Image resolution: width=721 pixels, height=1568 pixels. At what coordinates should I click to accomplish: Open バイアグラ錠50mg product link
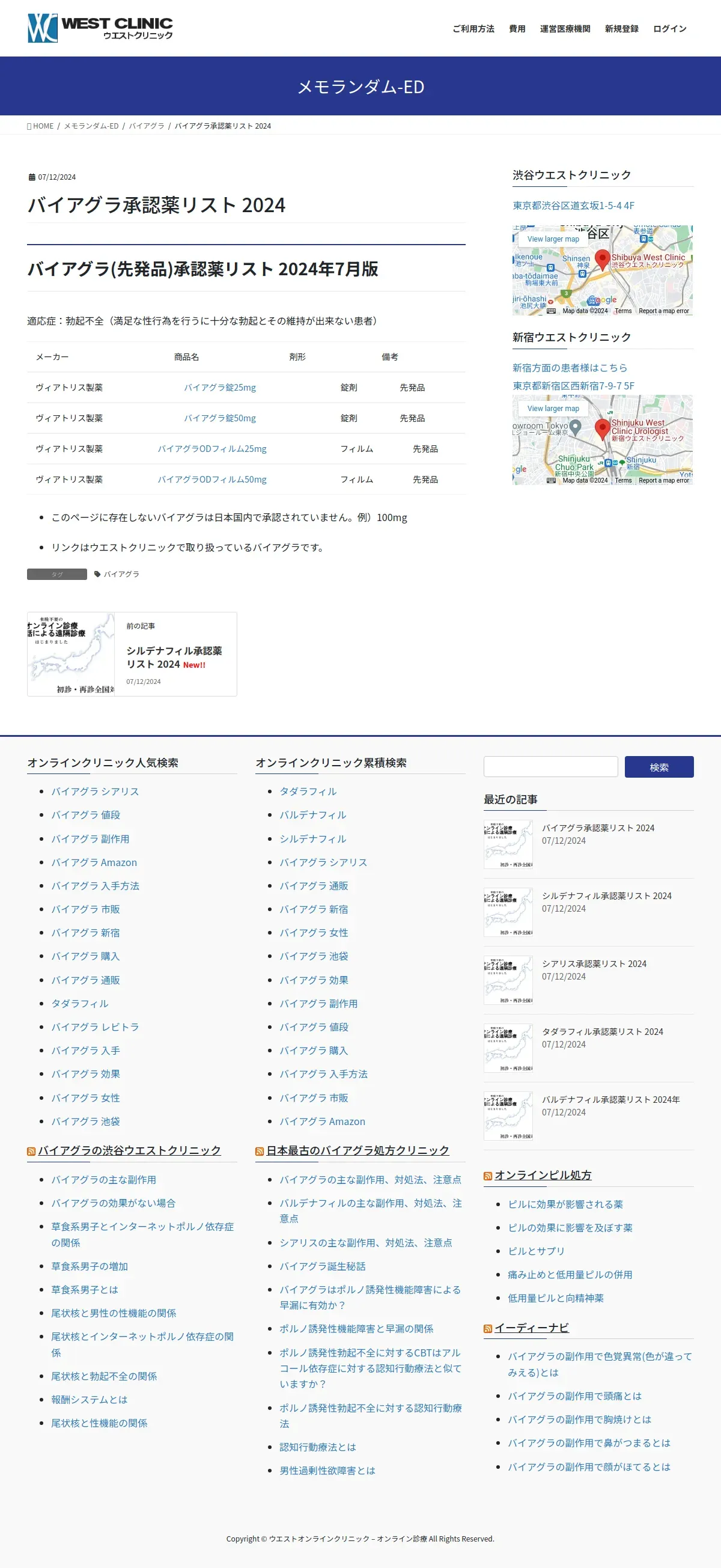pos(221,418)
